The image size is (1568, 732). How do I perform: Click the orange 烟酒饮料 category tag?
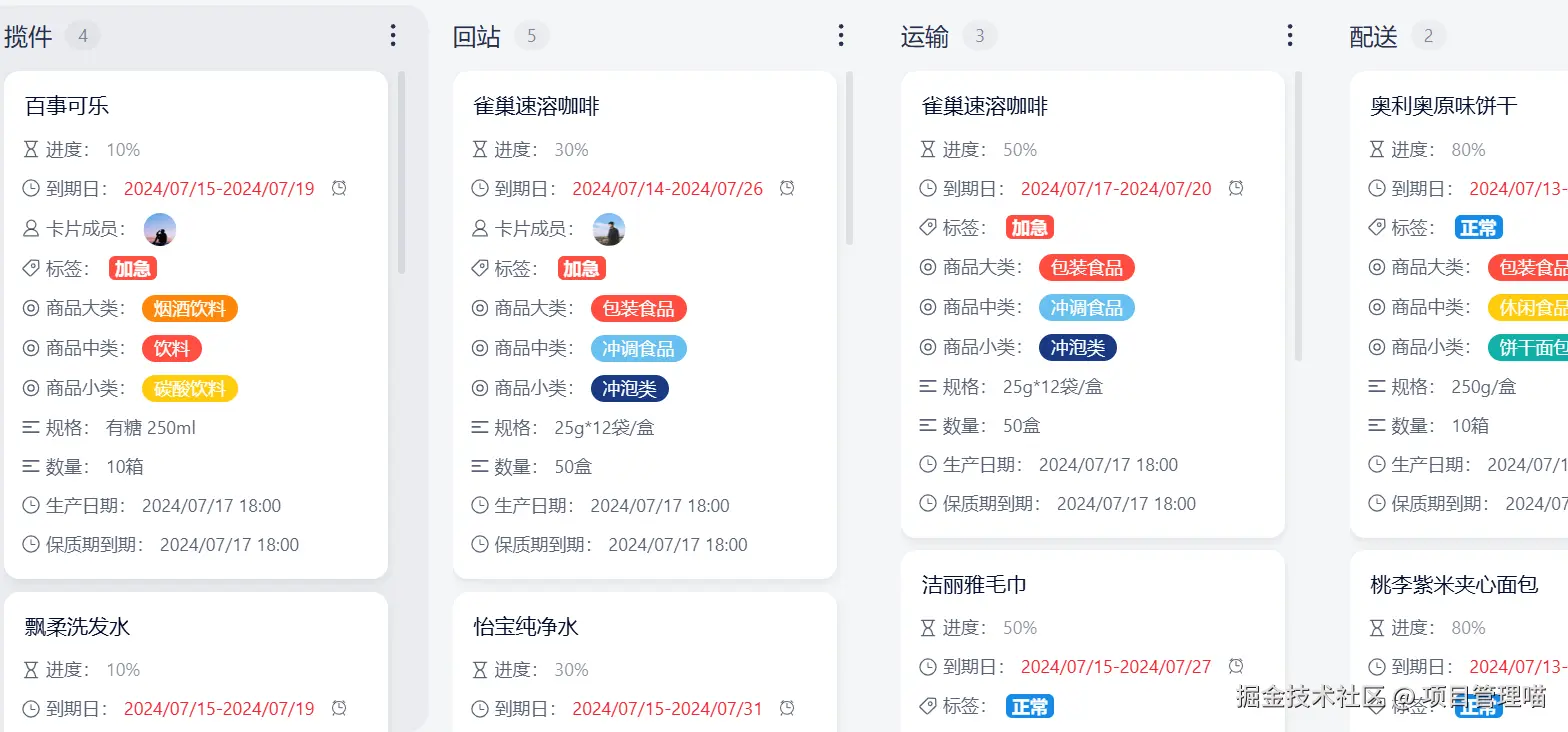click(x=190, y=308)
